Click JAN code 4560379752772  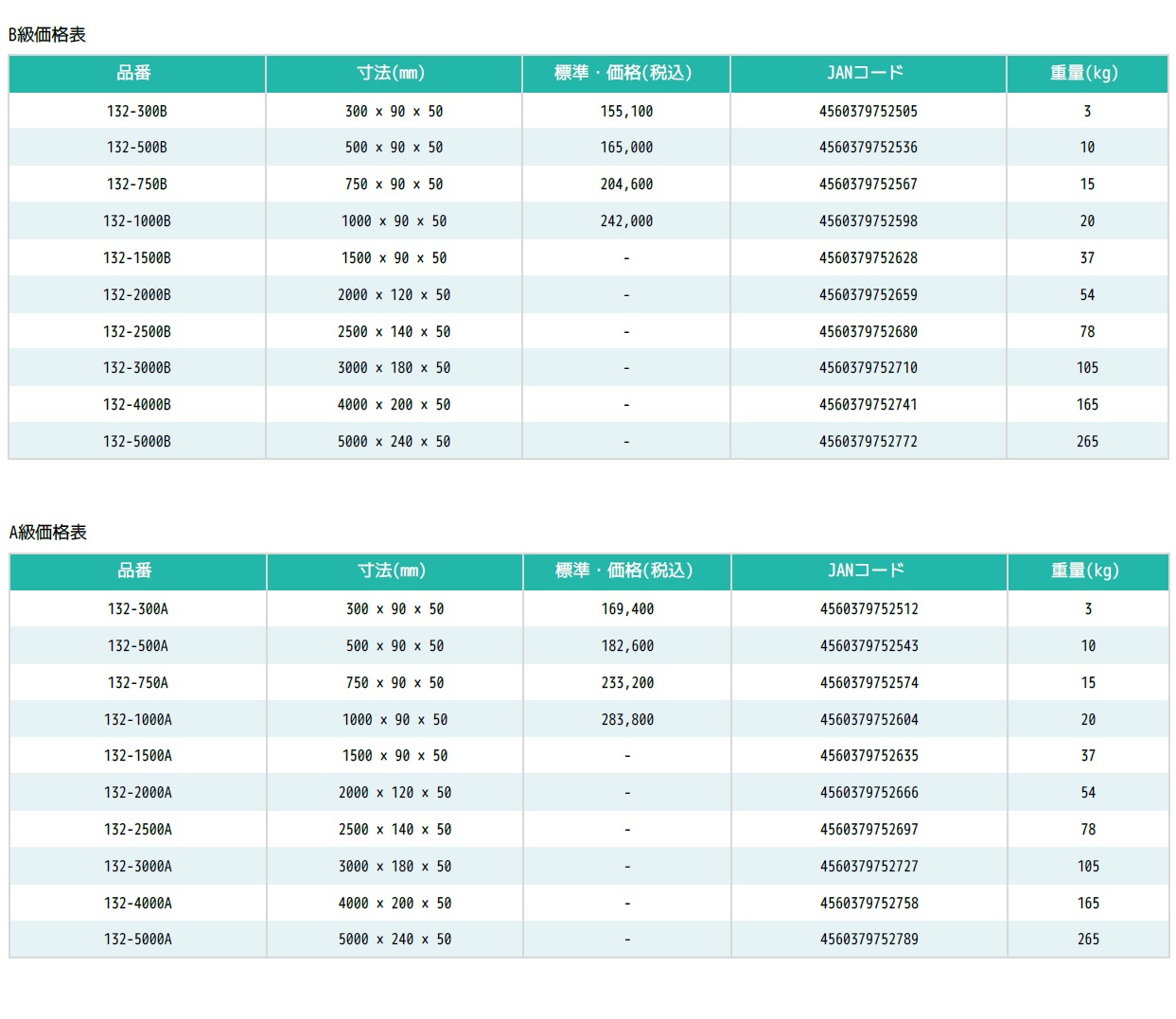(869, 442)
